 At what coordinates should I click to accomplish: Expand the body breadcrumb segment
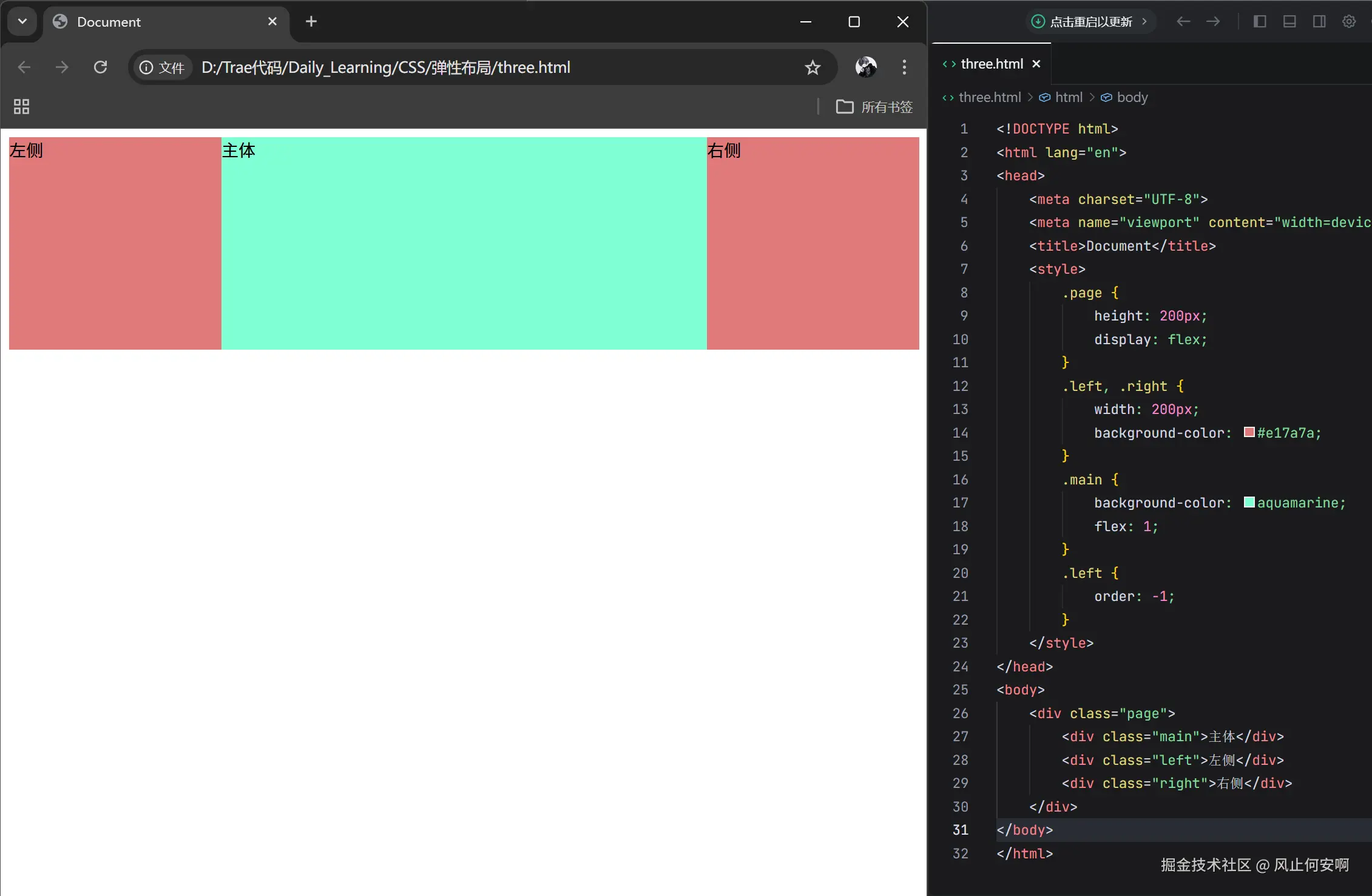pyautogui.click(x=1132, y=98)
